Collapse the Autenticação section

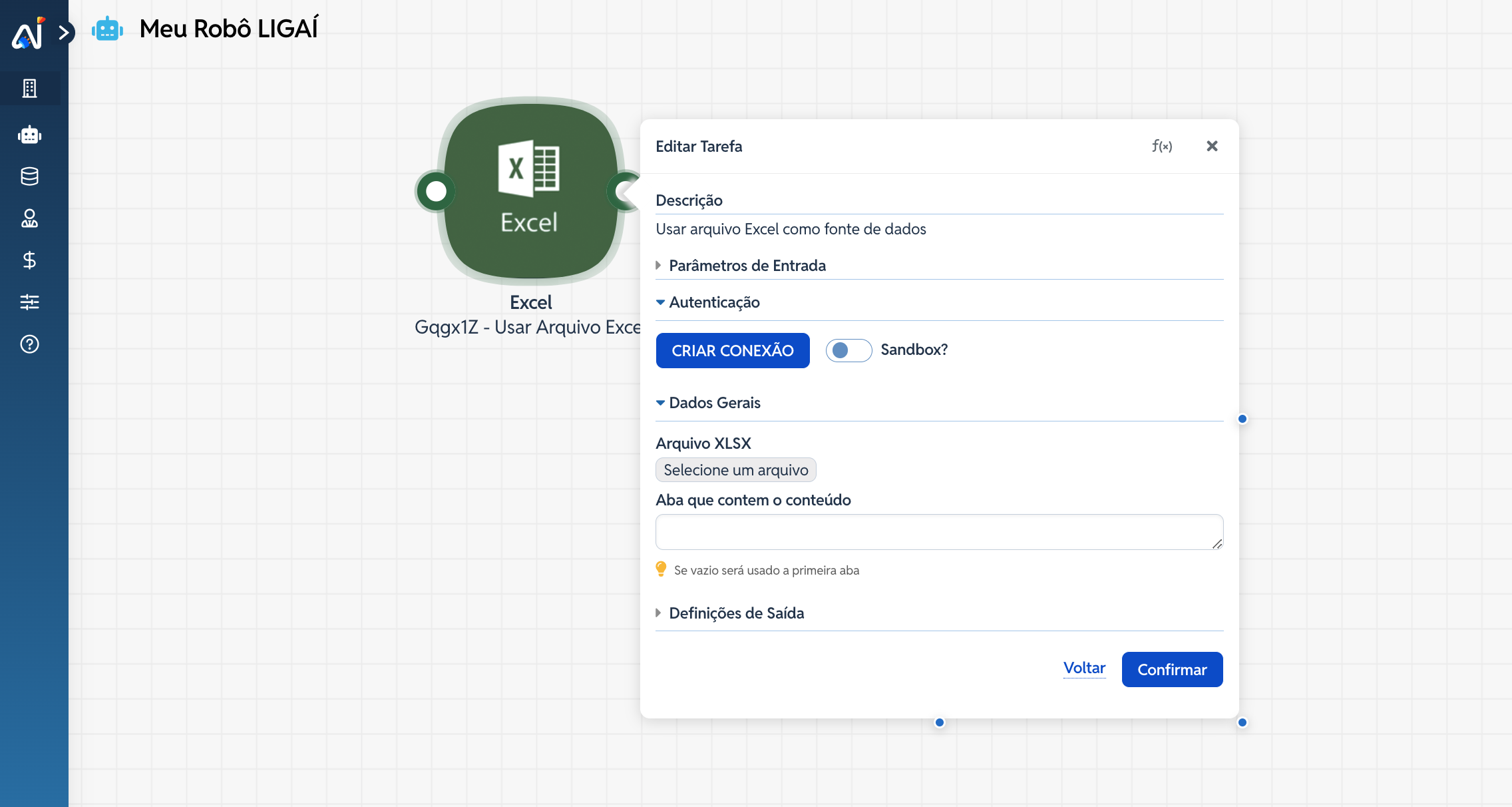click(713, 302)
